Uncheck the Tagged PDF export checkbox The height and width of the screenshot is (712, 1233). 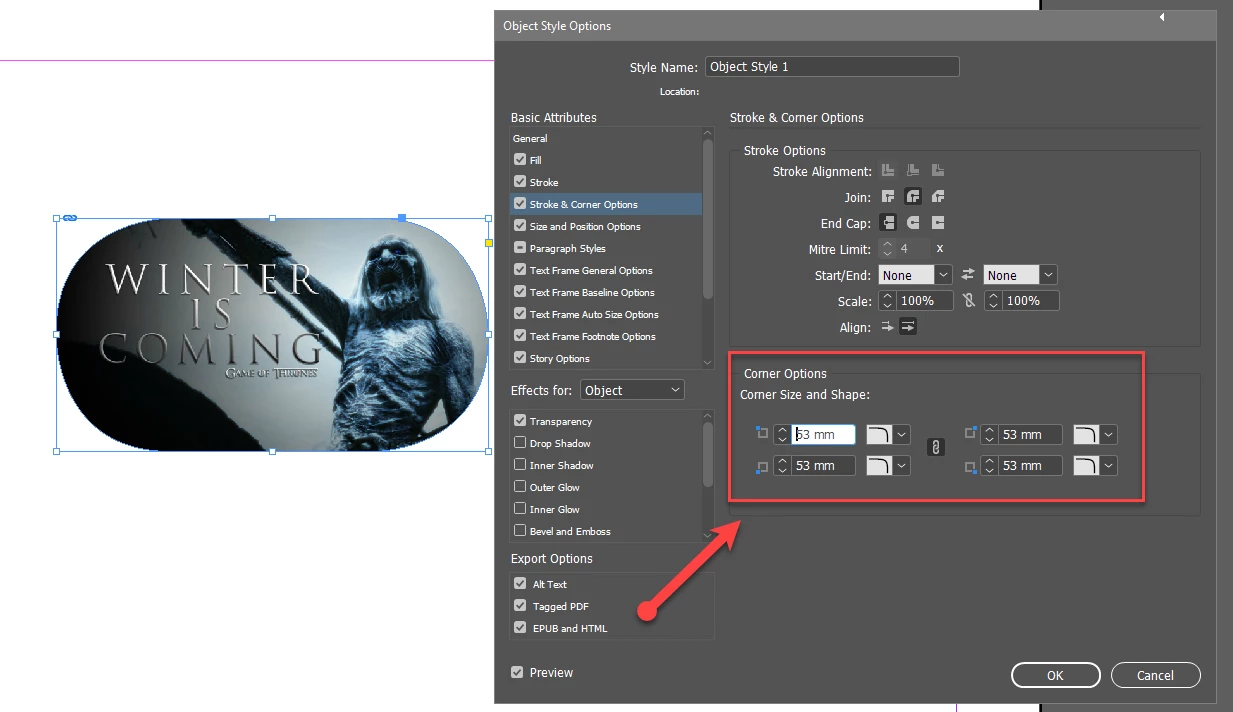520,606
